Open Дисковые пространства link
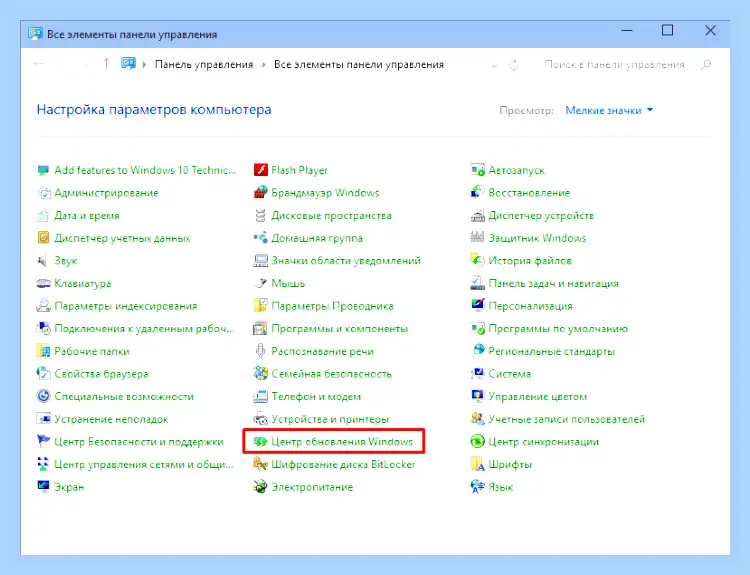The width and height of the screenshot is (750, 575). [331, 215]
